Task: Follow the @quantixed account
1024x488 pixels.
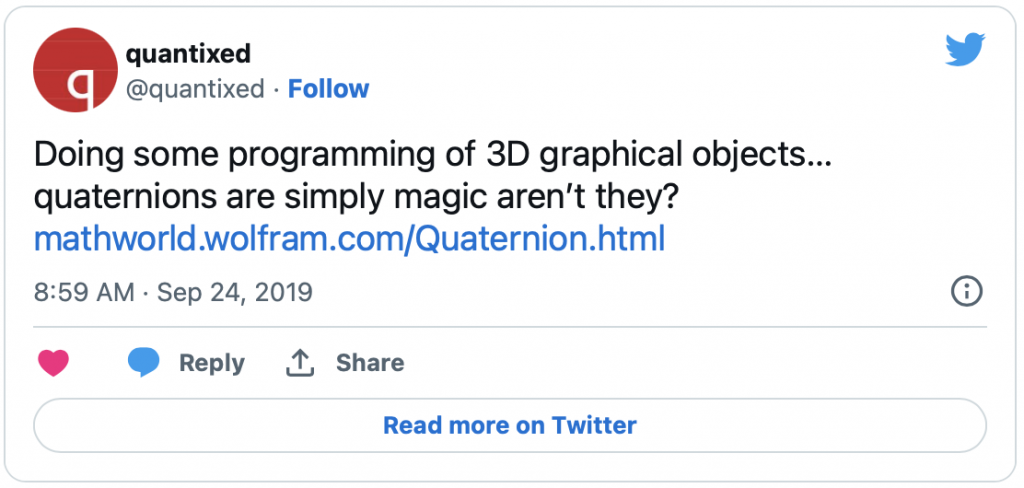Action: click(328, 89)
